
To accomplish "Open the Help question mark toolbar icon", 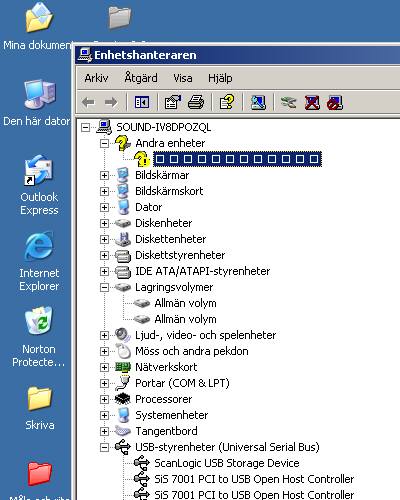I will point(227,102).
